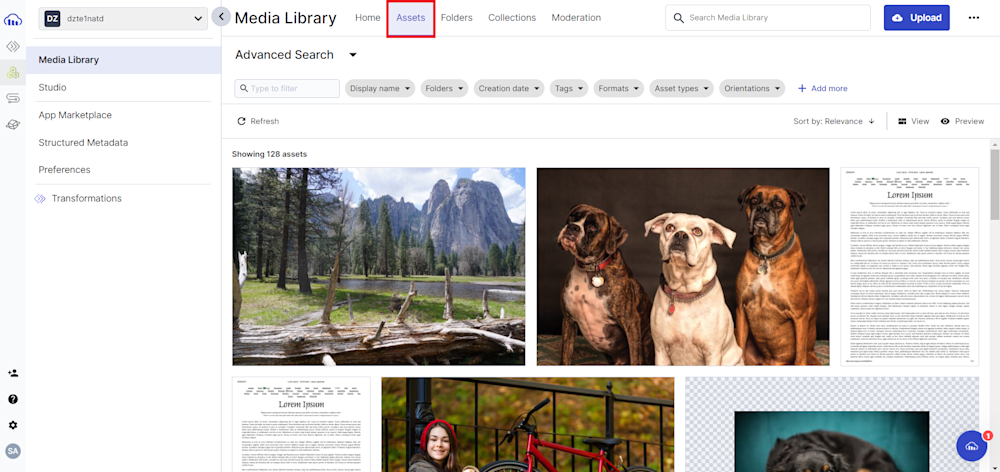
Task: Open the Formats filter dropdown
Action: click(618, 89)
